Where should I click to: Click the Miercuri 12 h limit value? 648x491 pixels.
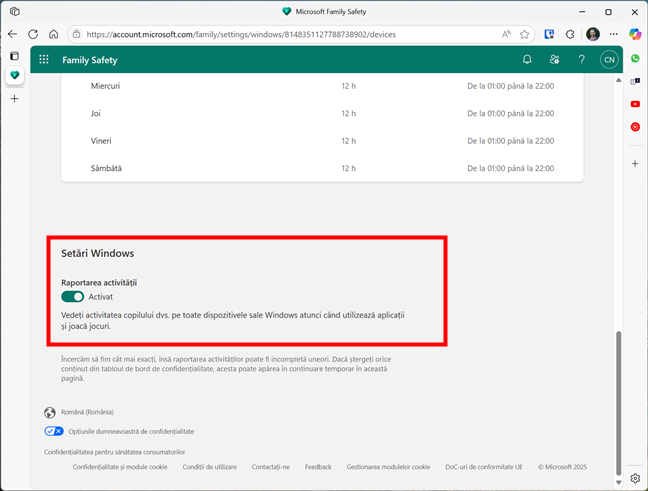(x=348, y=86)
